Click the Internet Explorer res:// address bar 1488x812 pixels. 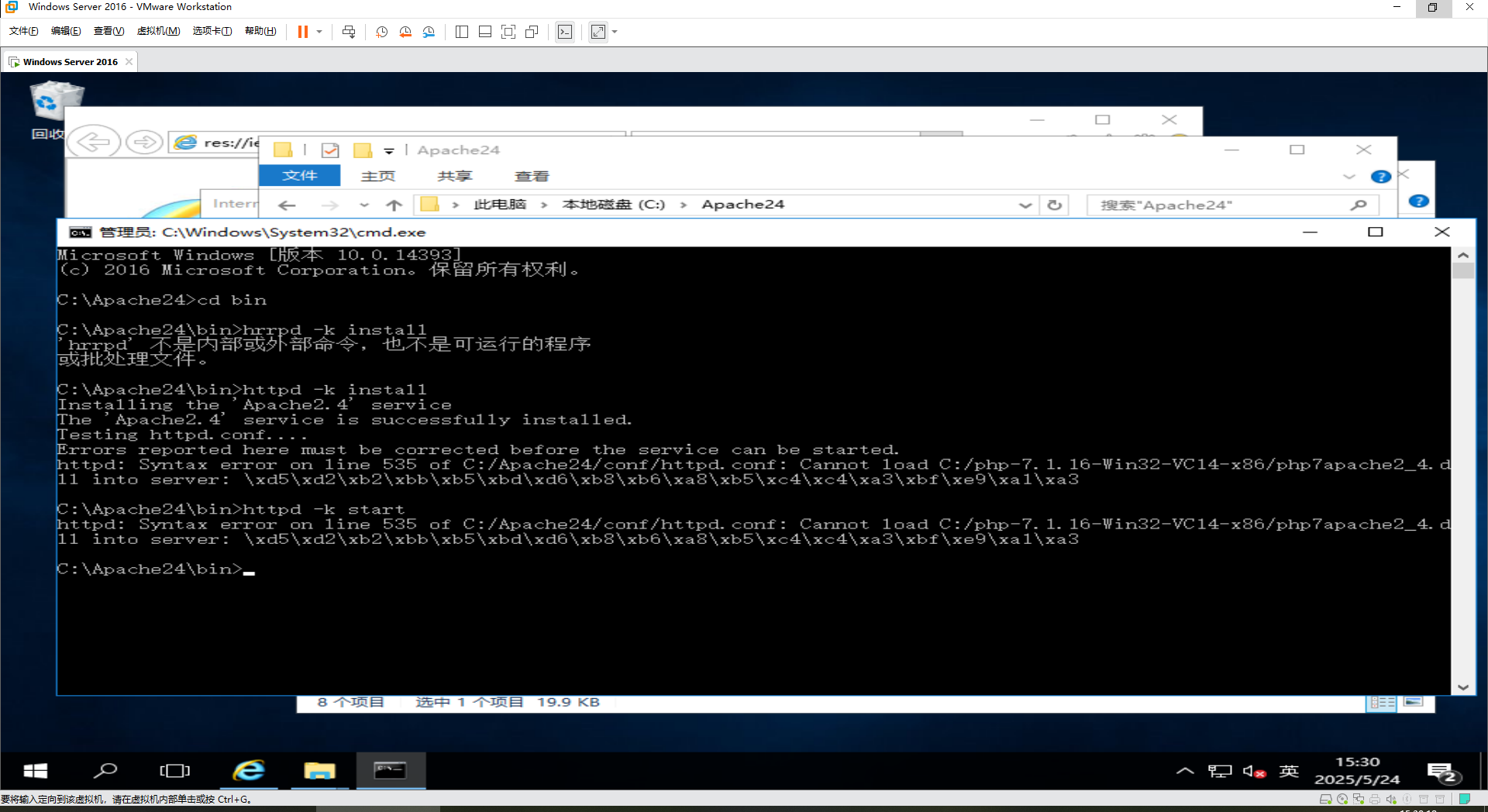[x=215, y=143]
